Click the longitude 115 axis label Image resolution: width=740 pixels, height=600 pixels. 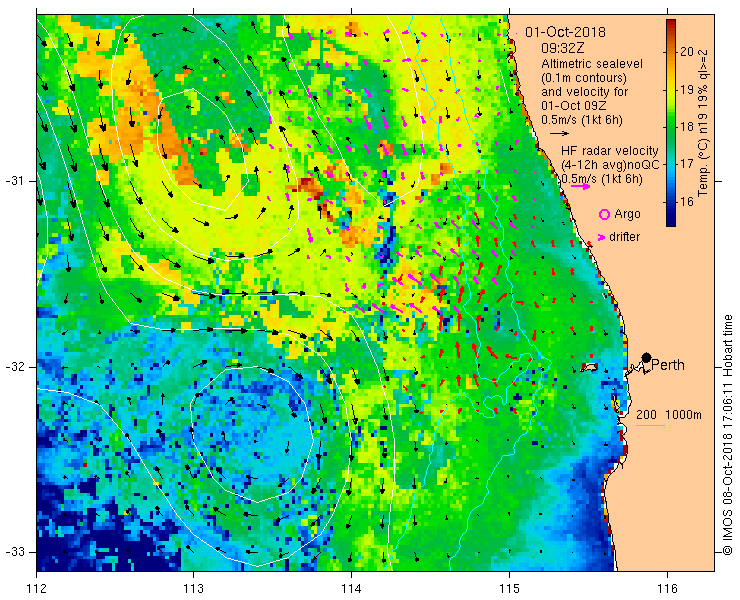click(509, 589)
